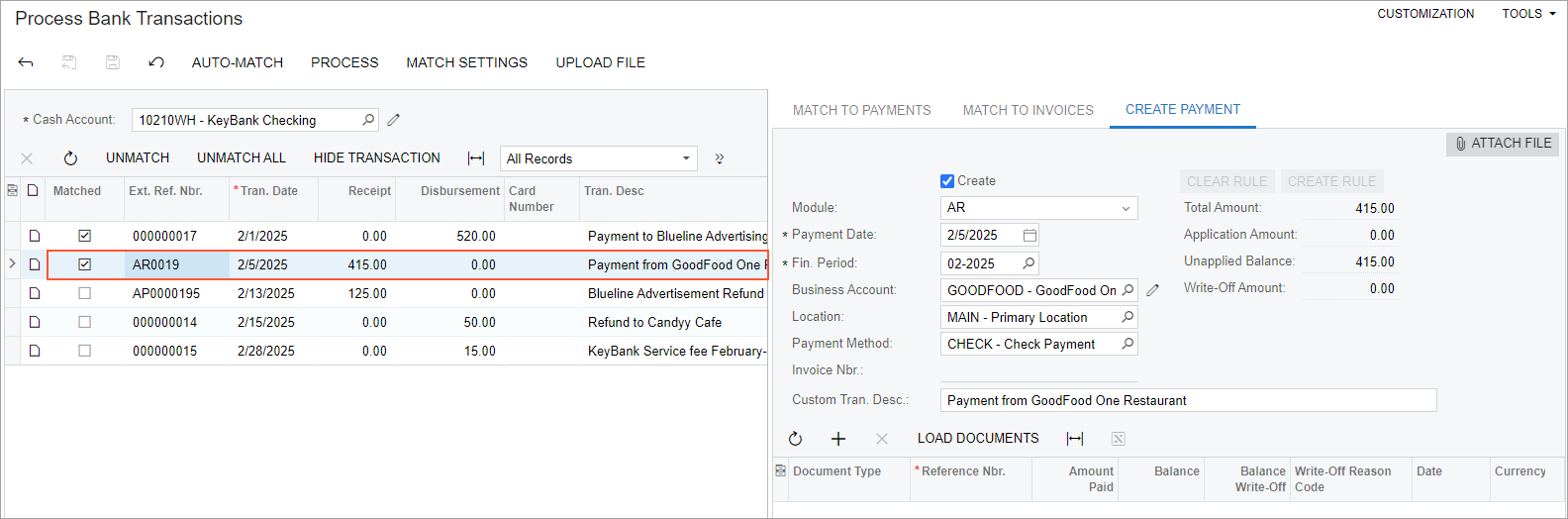Uncheck the Create checkbox
Screen dimensions: 1568x519
pyautogui.click(x=947, y=181)
